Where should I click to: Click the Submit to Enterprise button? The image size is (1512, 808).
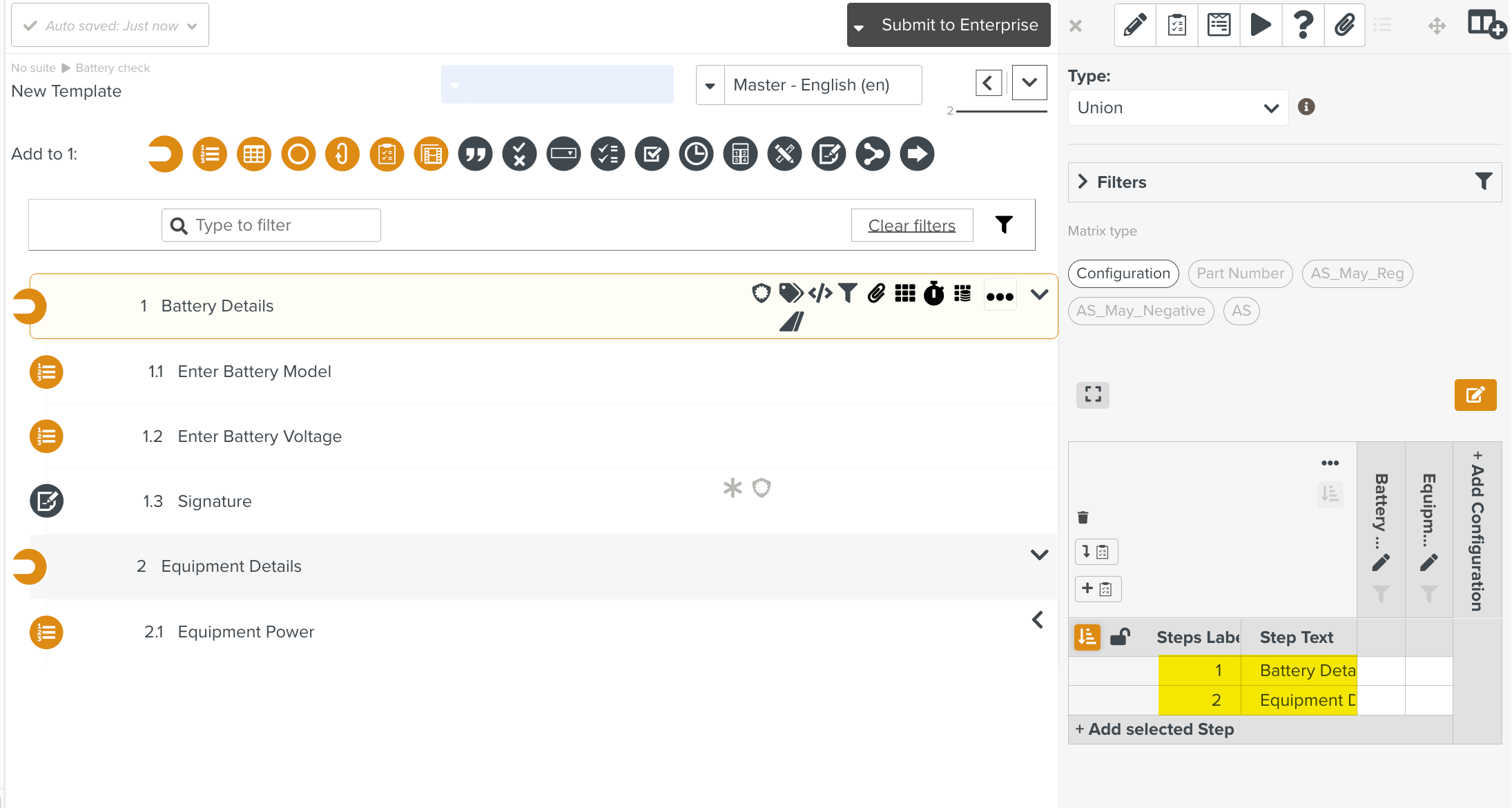959,24
